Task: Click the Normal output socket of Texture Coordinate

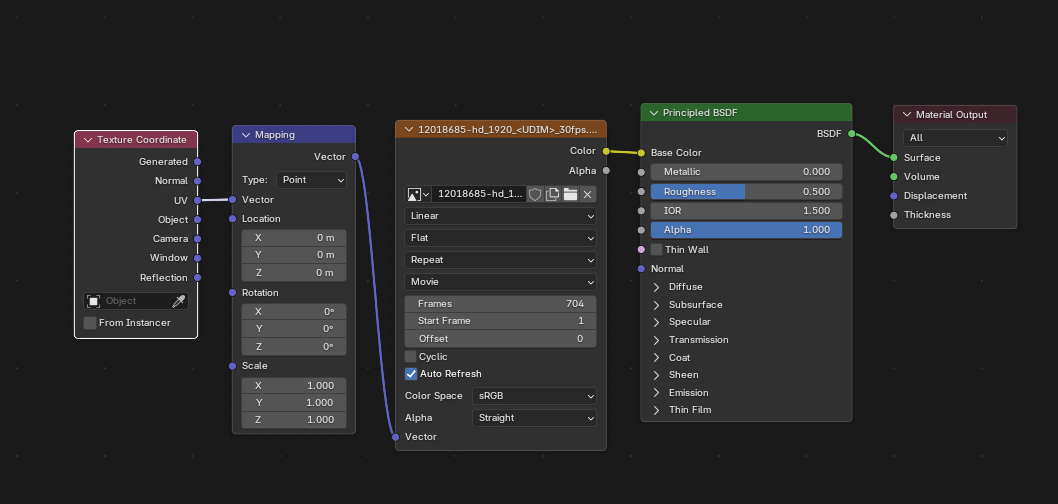Action: click(x=197, y=181)
